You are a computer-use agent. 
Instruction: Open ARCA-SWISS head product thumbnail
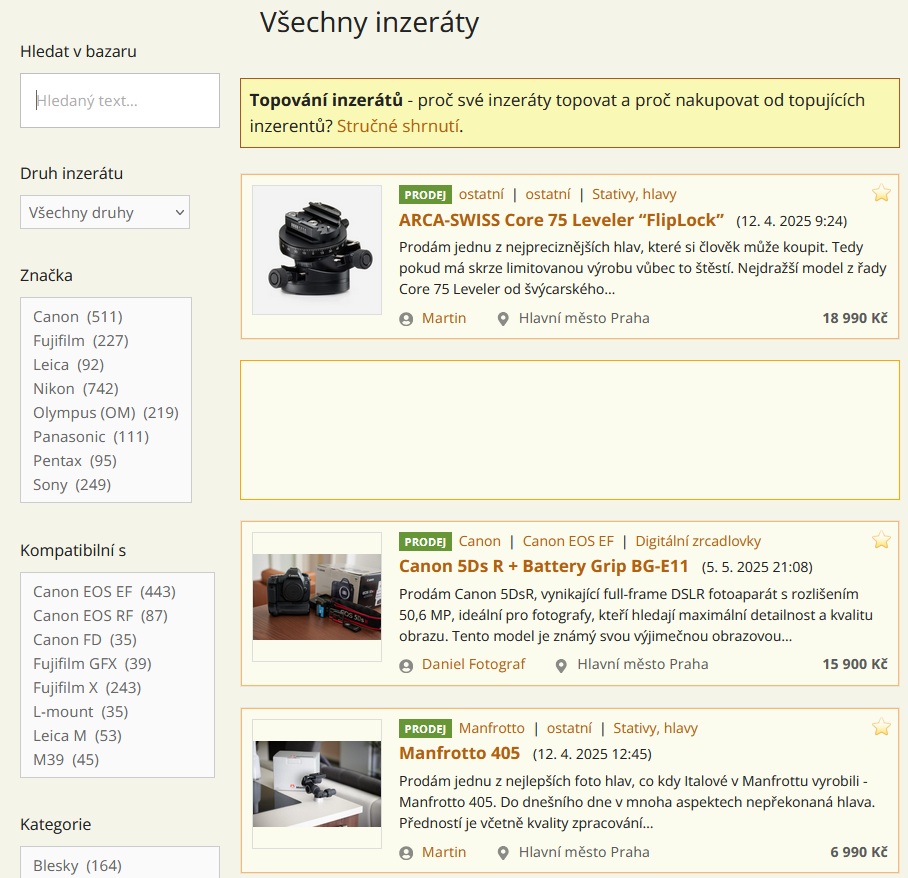pos(317,250)
